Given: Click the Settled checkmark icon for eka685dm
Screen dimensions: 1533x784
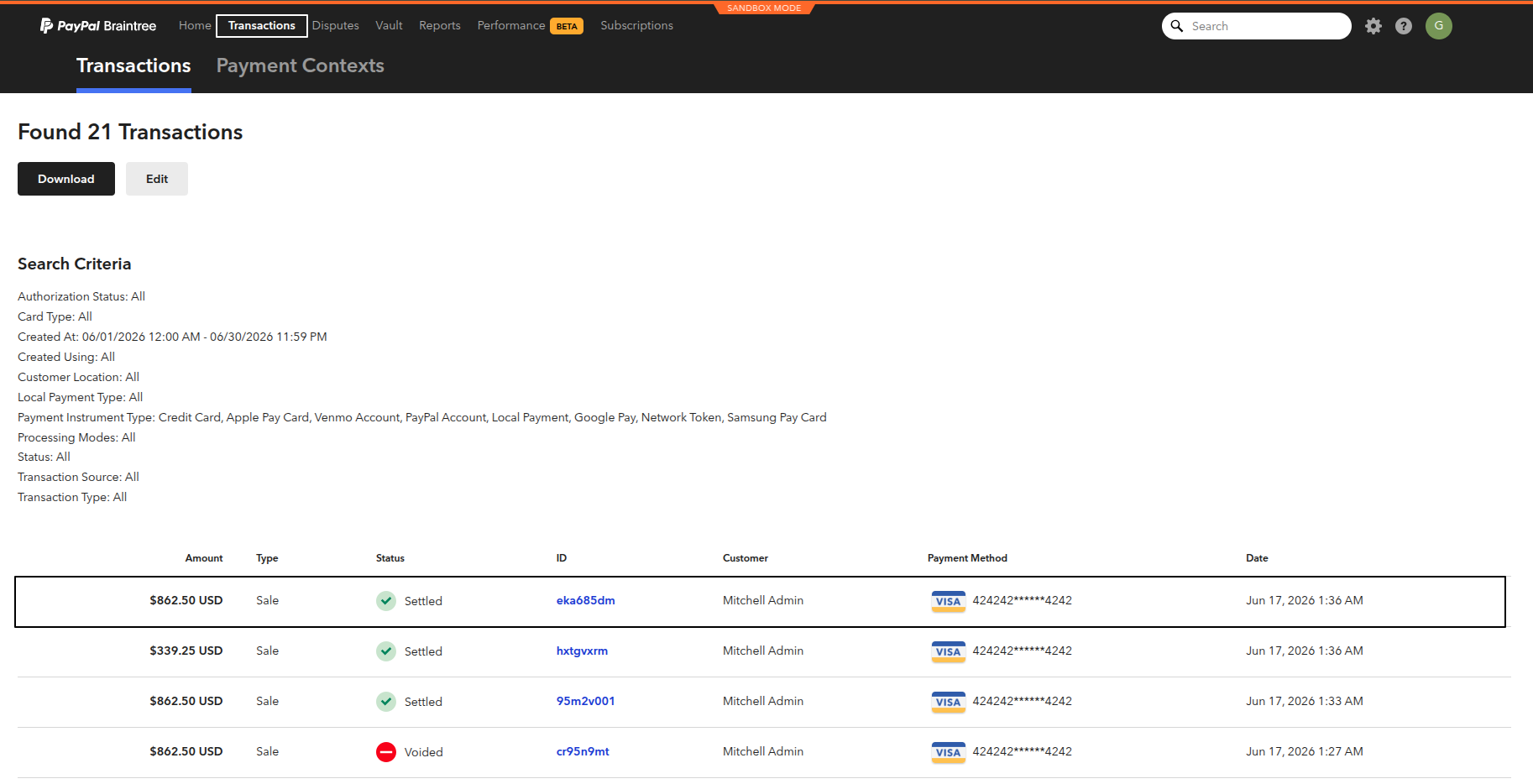Looking at the screenshot, I should tap(386, 601).
